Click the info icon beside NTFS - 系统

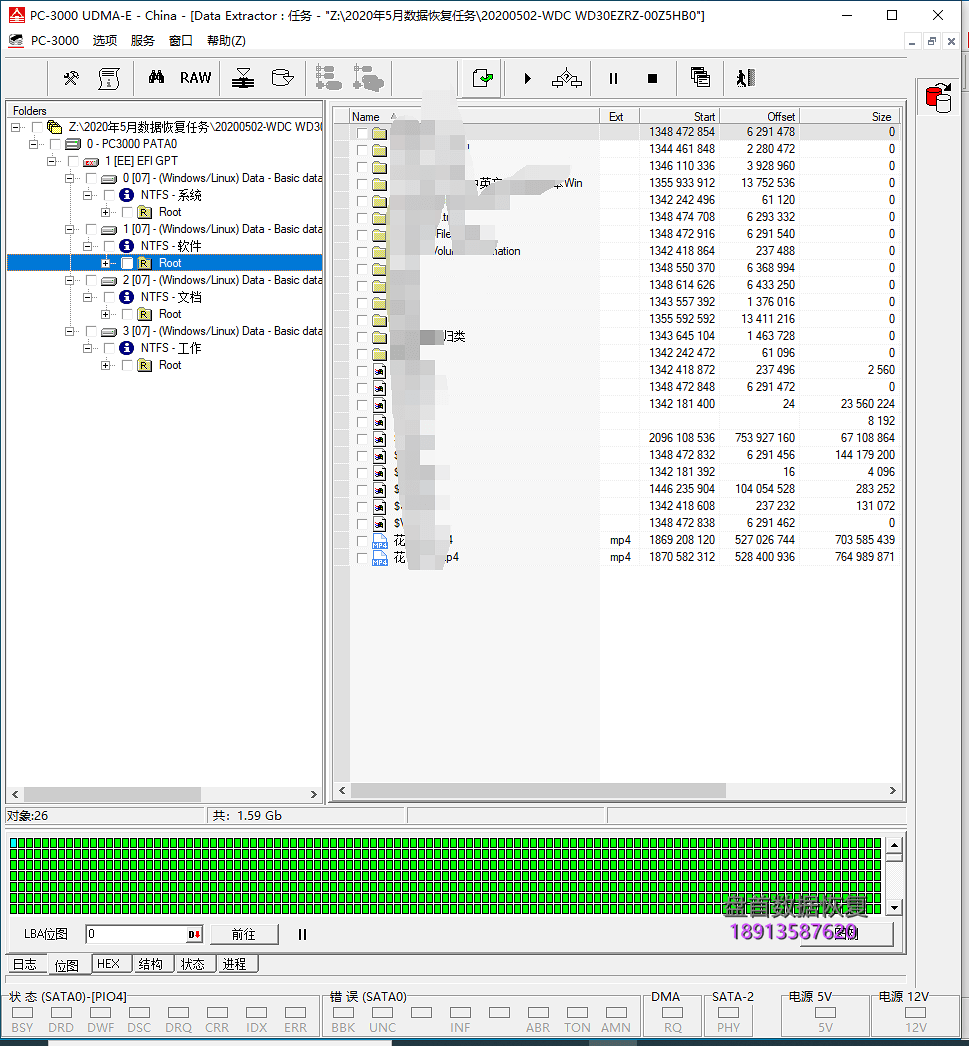coord(127,195)
